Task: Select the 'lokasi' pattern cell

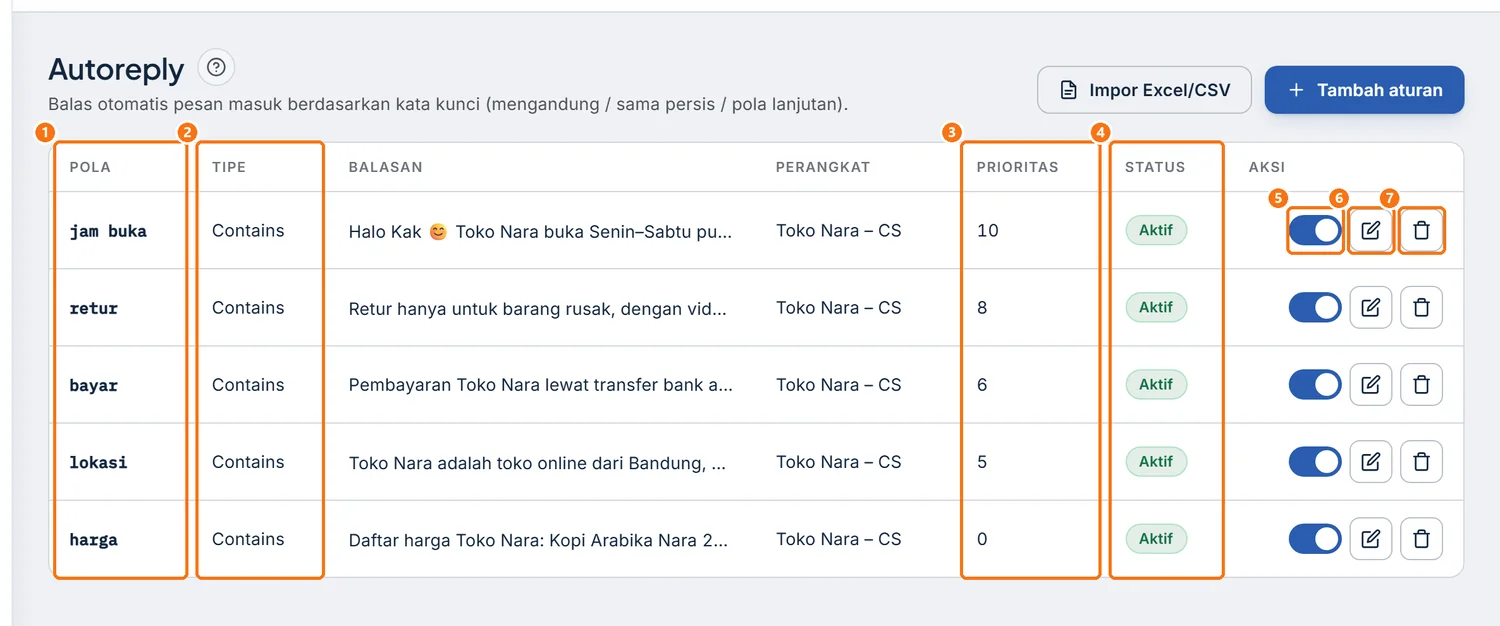Action: pos(98,462)
